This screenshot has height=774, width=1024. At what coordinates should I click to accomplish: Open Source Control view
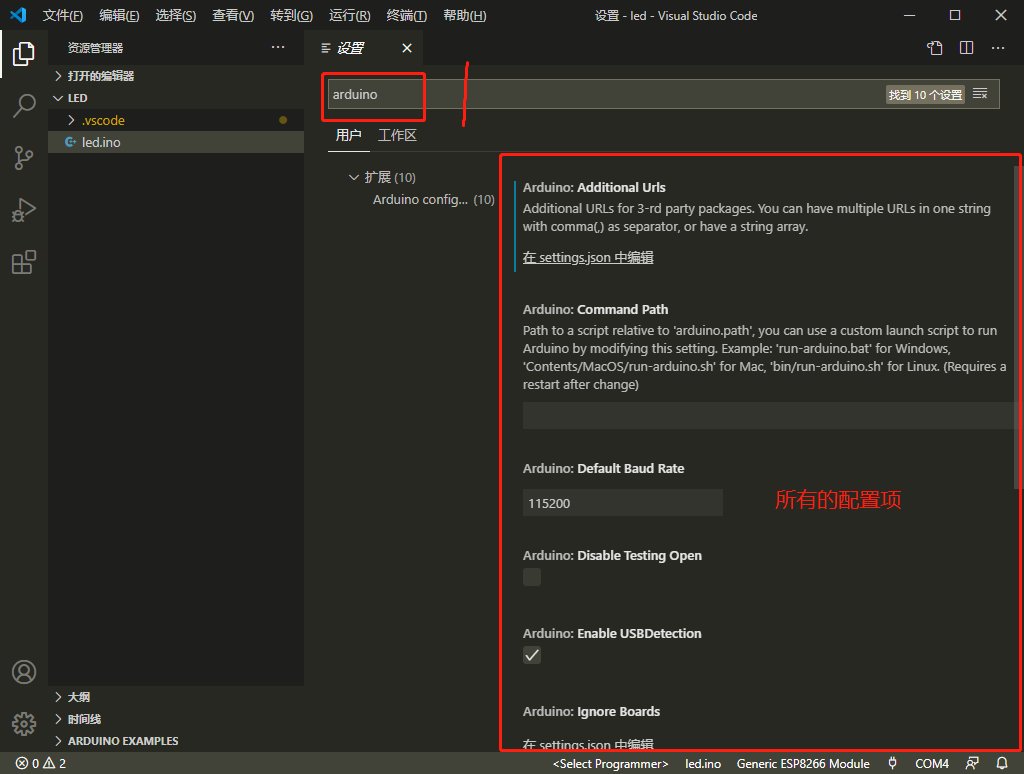point(24,157)
